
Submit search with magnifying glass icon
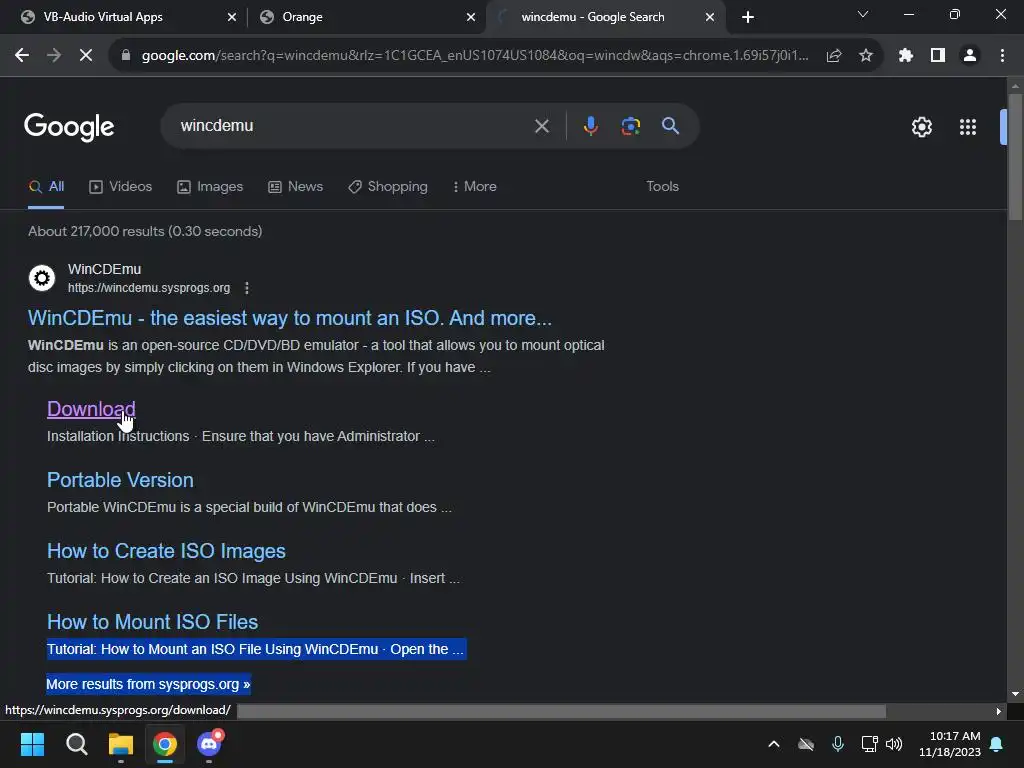pos(670,126)
